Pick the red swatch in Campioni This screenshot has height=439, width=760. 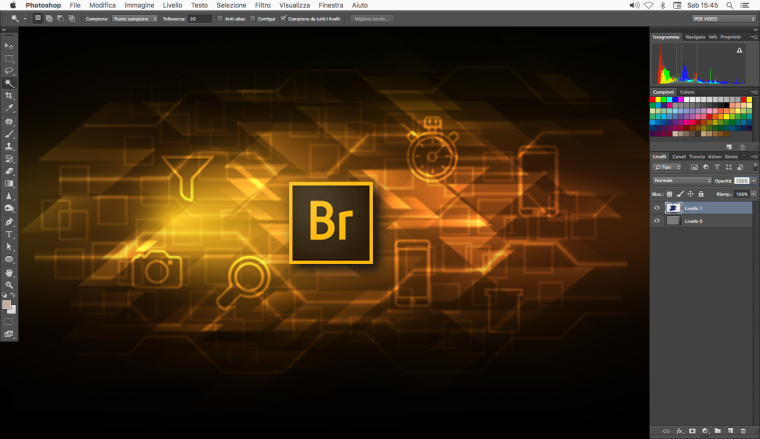(x=652, y=99)
